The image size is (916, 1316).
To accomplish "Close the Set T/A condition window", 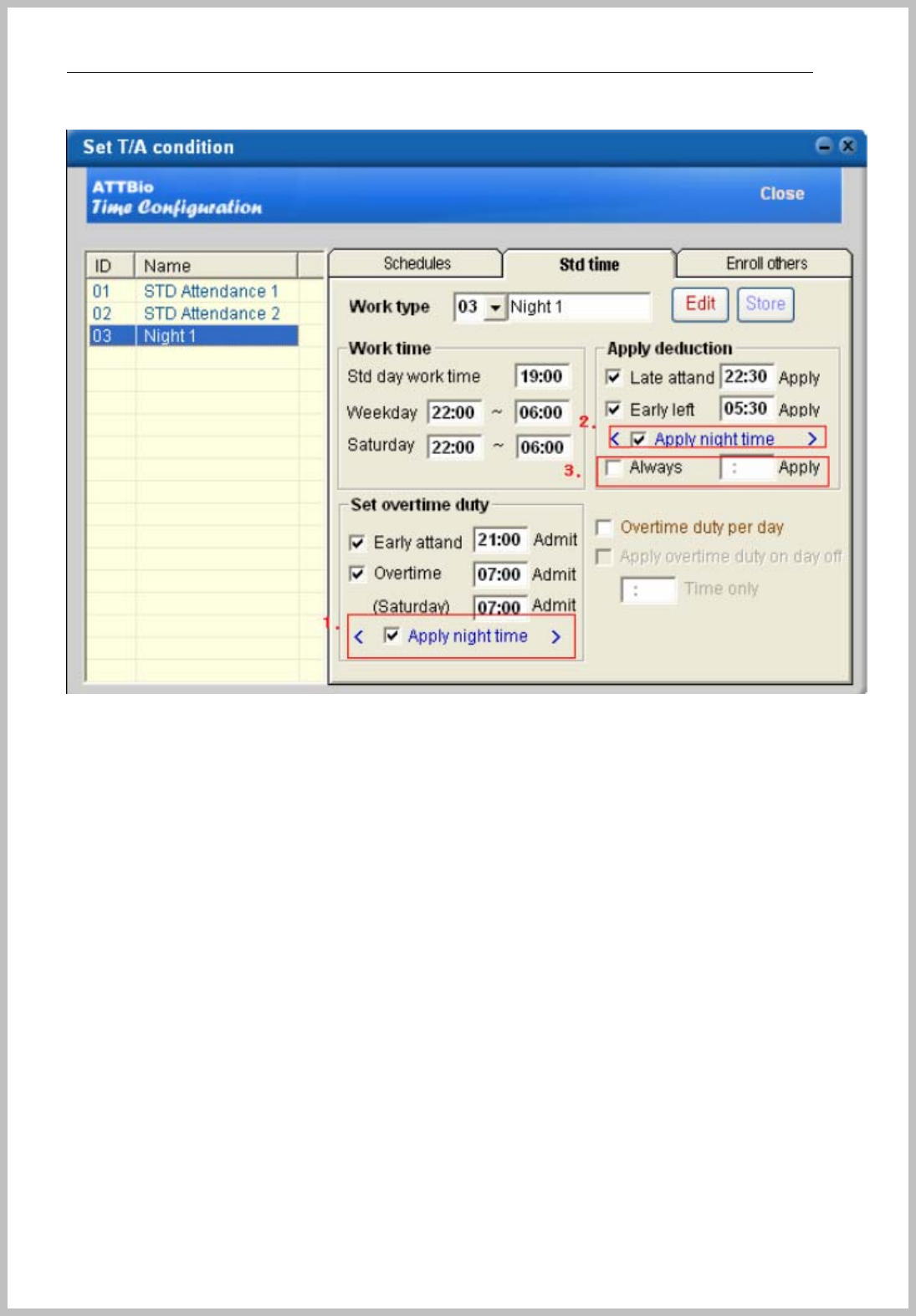I will pos(847,145).
